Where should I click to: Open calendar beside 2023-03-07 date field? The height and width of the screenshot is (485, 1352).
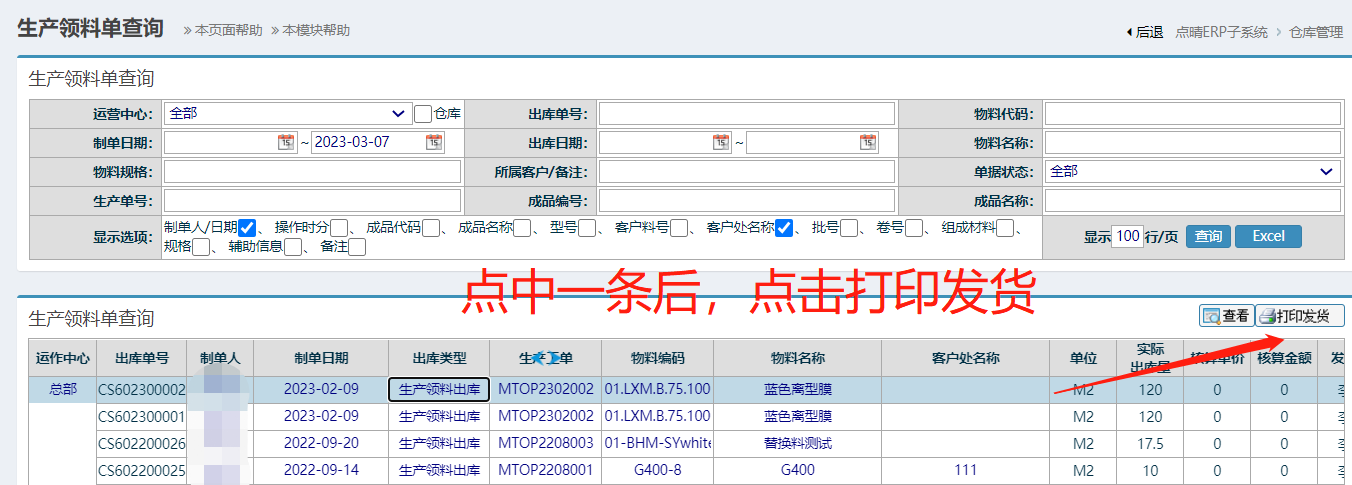(433, 142)
